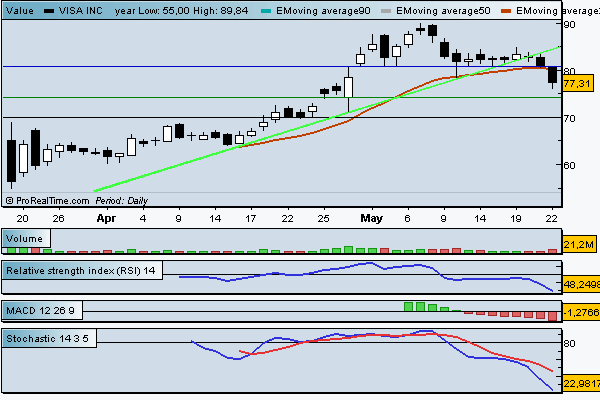Click the 'Period: Daily' label
This screenshot has height=400, width=600.
(121, 201)
